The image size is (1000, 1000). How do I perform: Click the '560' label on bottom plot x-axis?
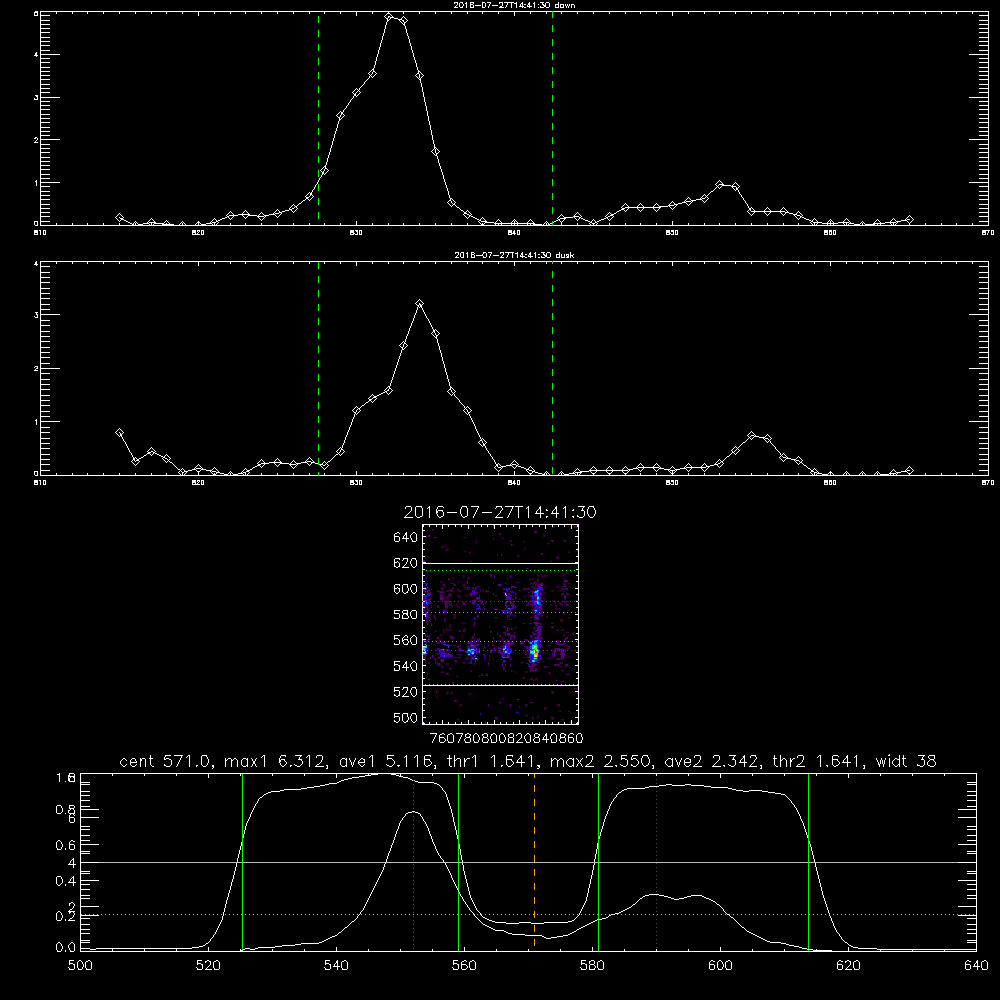pyautogui.click(x=464, y=966)
